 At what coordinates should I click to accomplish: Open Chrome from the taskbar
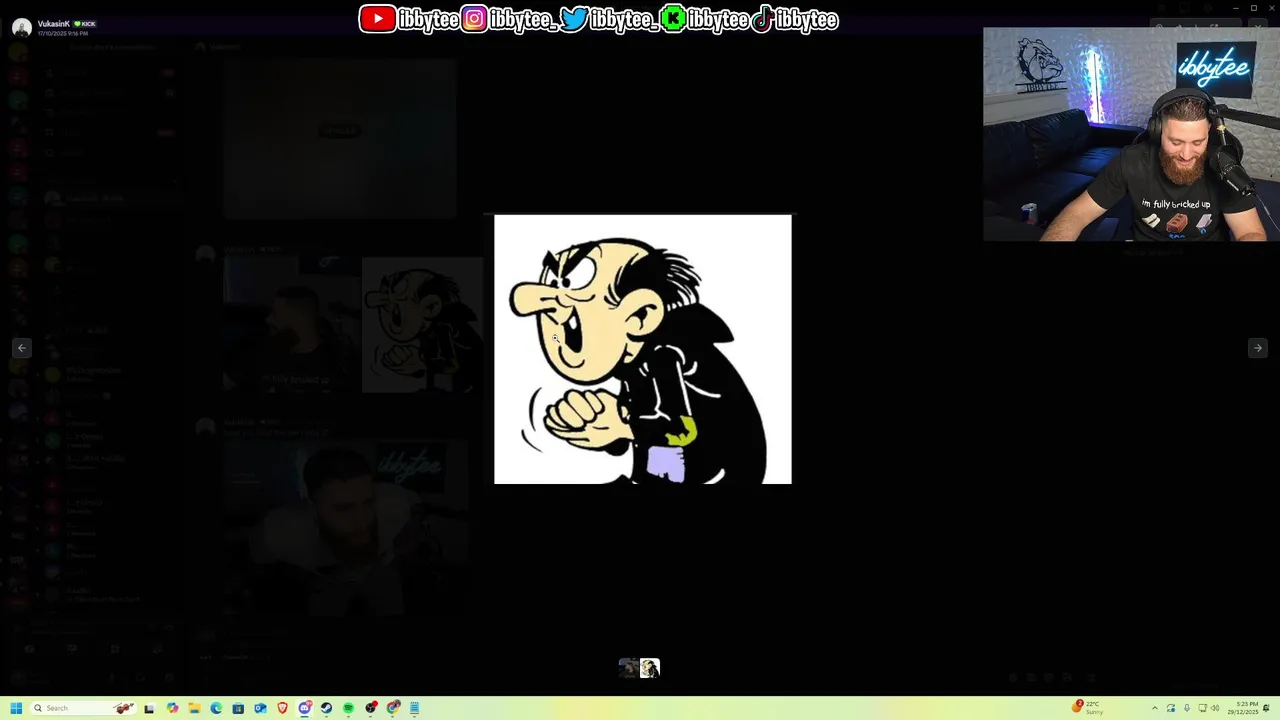[x=393, y=708]
